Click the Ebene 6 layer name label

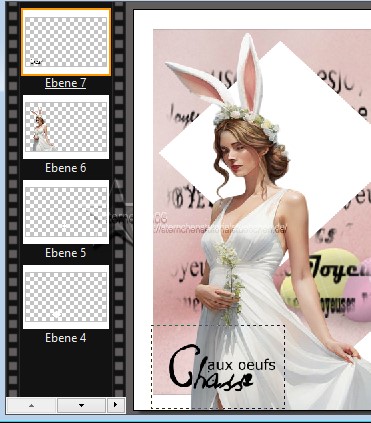pos(66,168)
